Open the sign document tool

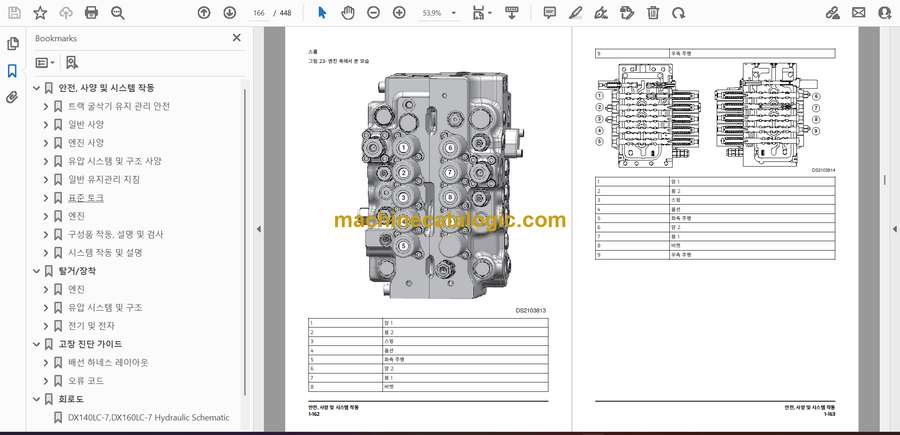pyautogui.click(x=602, y=13)
